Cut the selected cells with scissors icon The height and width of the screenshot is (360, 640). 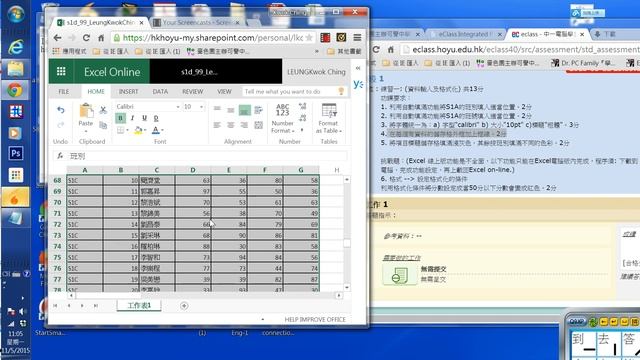(x=103, y=110)
